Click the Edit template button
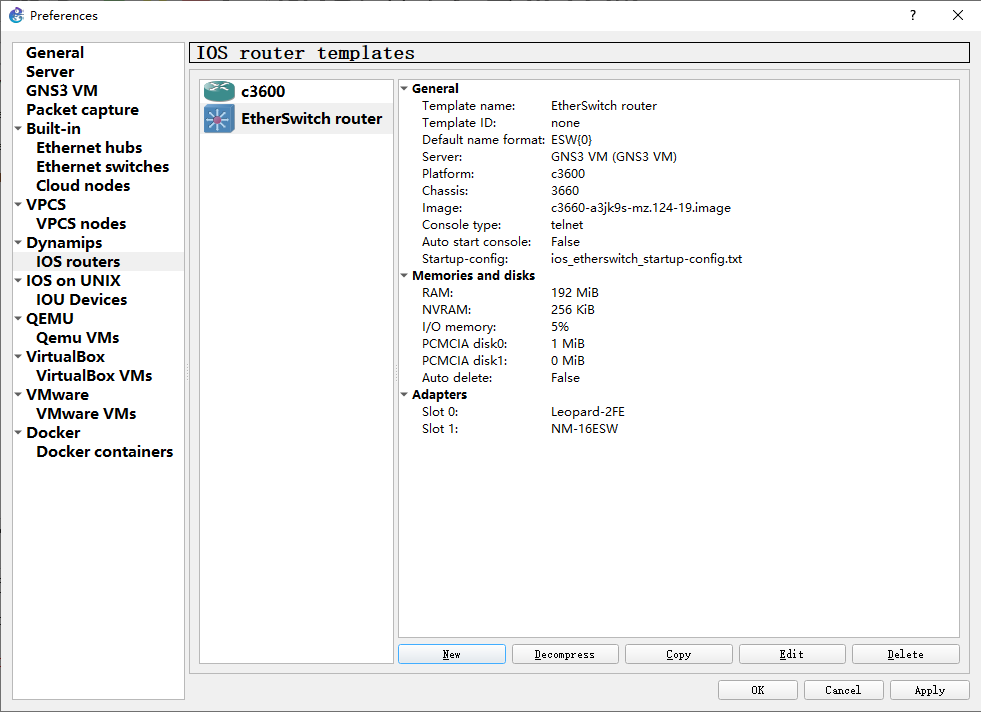 coord(792,654)
